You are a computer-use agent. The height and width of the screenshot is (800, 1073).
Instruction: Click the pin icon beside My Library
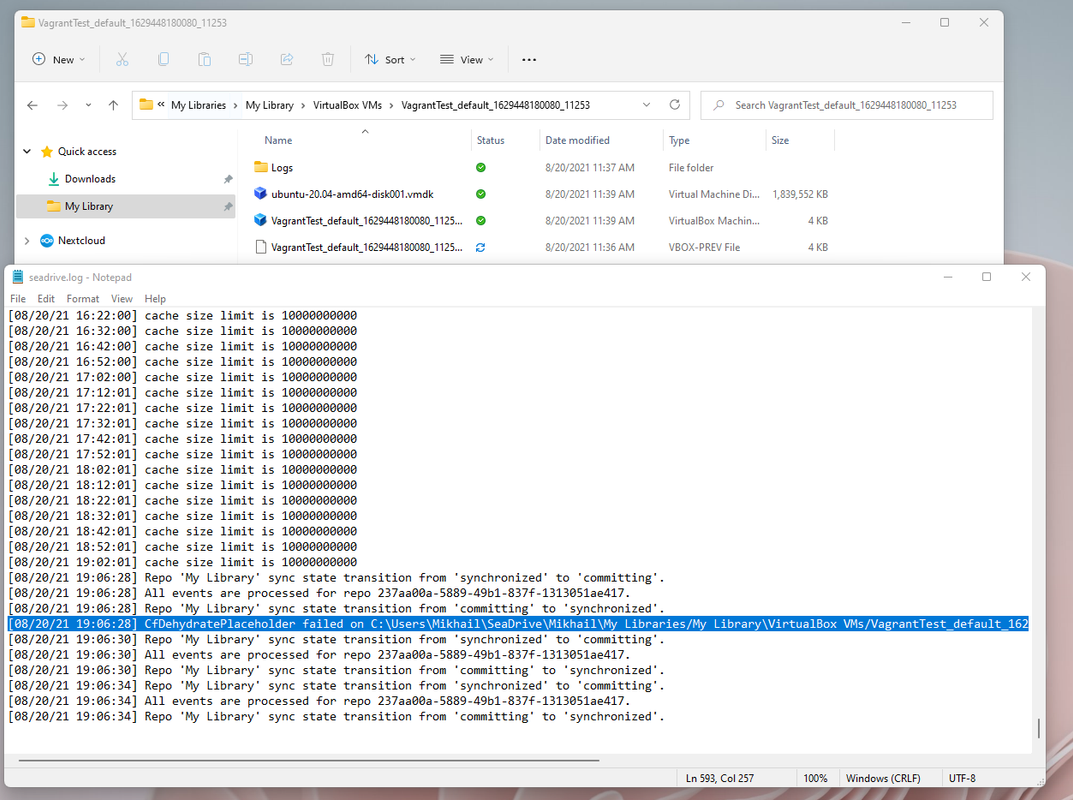[x=228, y=207]
